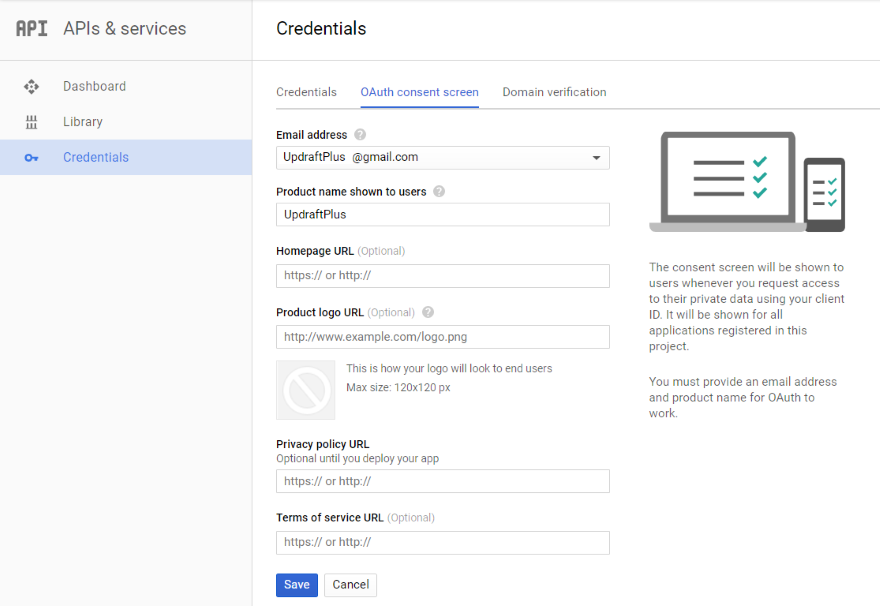Click the Product logo URL field
The image size is (880, 606).
[442, 337]
